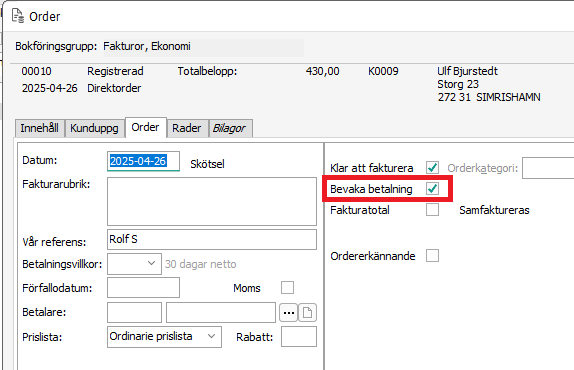The height and width of the screenshot is (370, 574).
Task: Click the Rabatt input box
Action: 299,337
